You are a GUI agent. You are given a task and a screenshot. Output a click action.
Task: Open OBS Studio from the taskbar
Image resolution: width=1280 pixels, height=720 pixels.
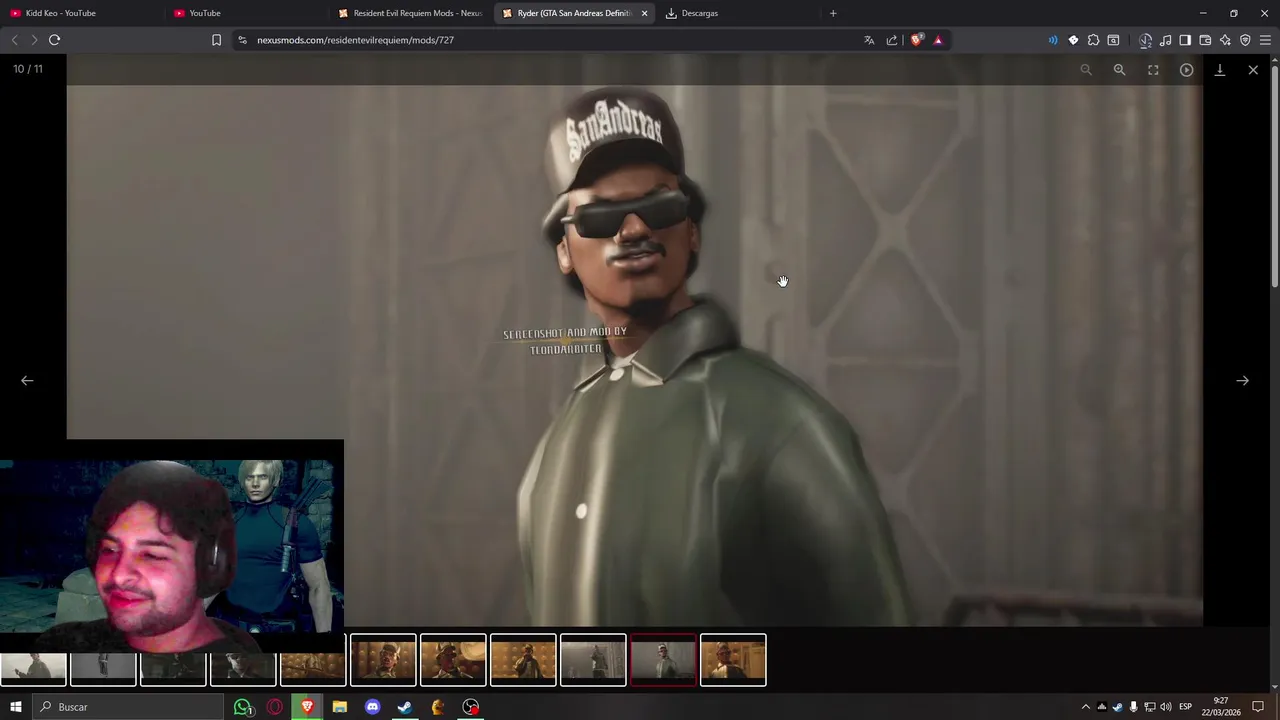(x=471, y=707)
